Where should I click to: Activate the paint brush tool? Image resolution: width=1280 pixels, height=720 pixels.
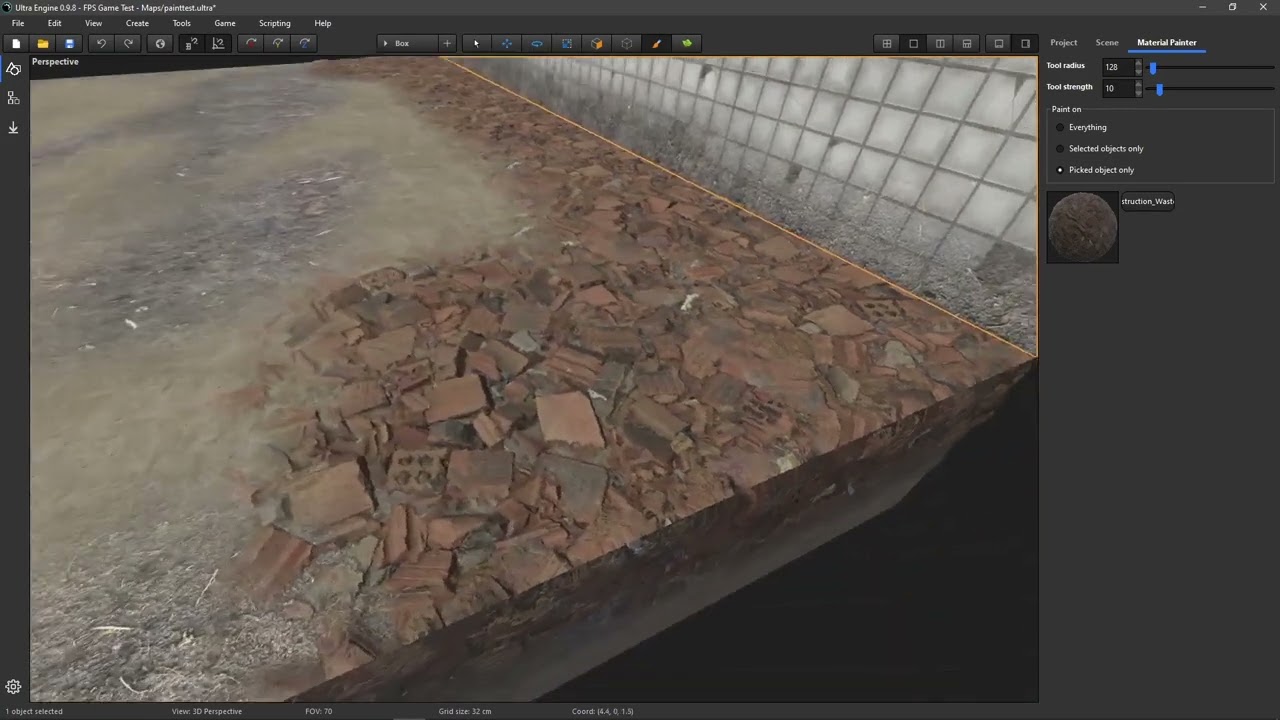coord(657,43)
